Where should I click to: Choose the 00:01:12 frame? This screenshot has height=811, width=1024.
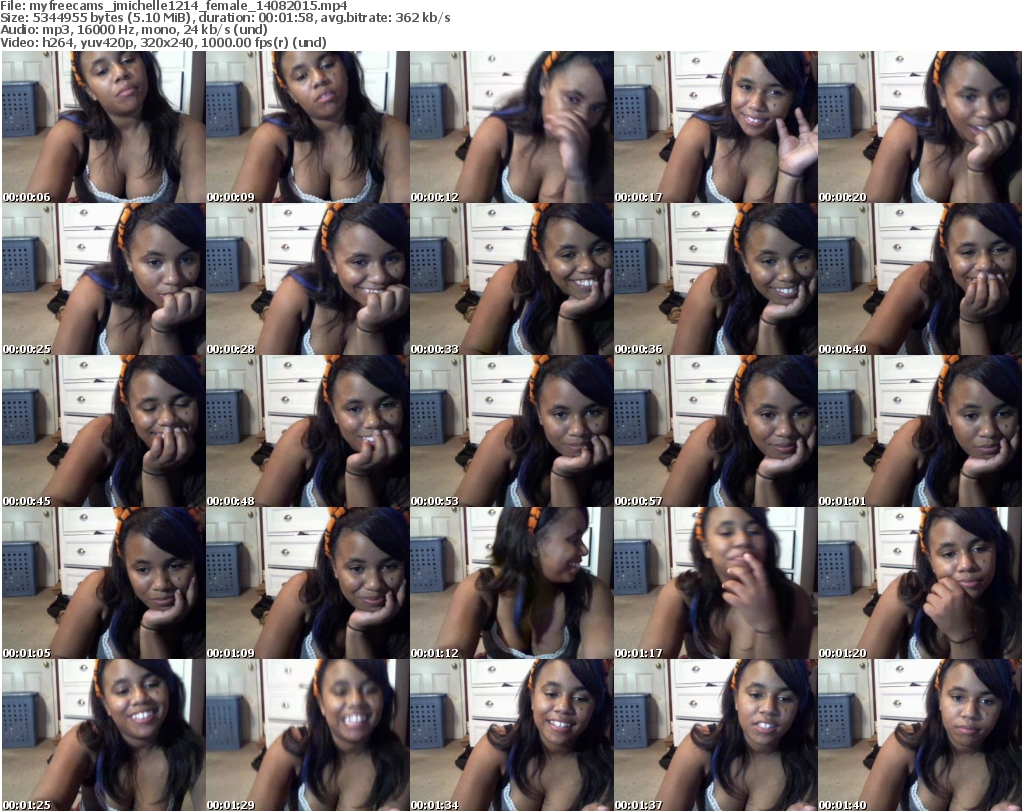coord(511,583)
